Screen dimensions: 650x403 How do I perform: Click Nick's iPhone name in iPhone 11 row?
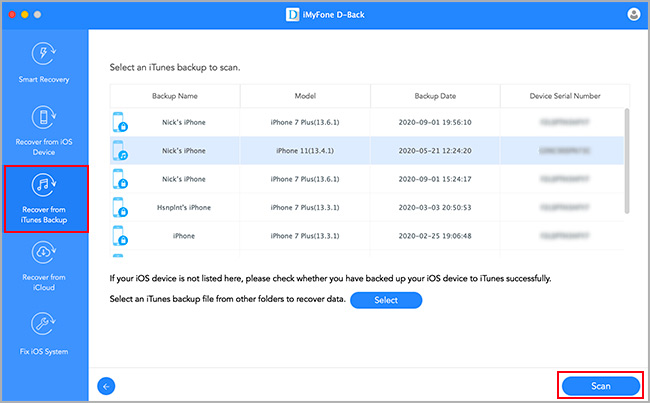[184, 151]
